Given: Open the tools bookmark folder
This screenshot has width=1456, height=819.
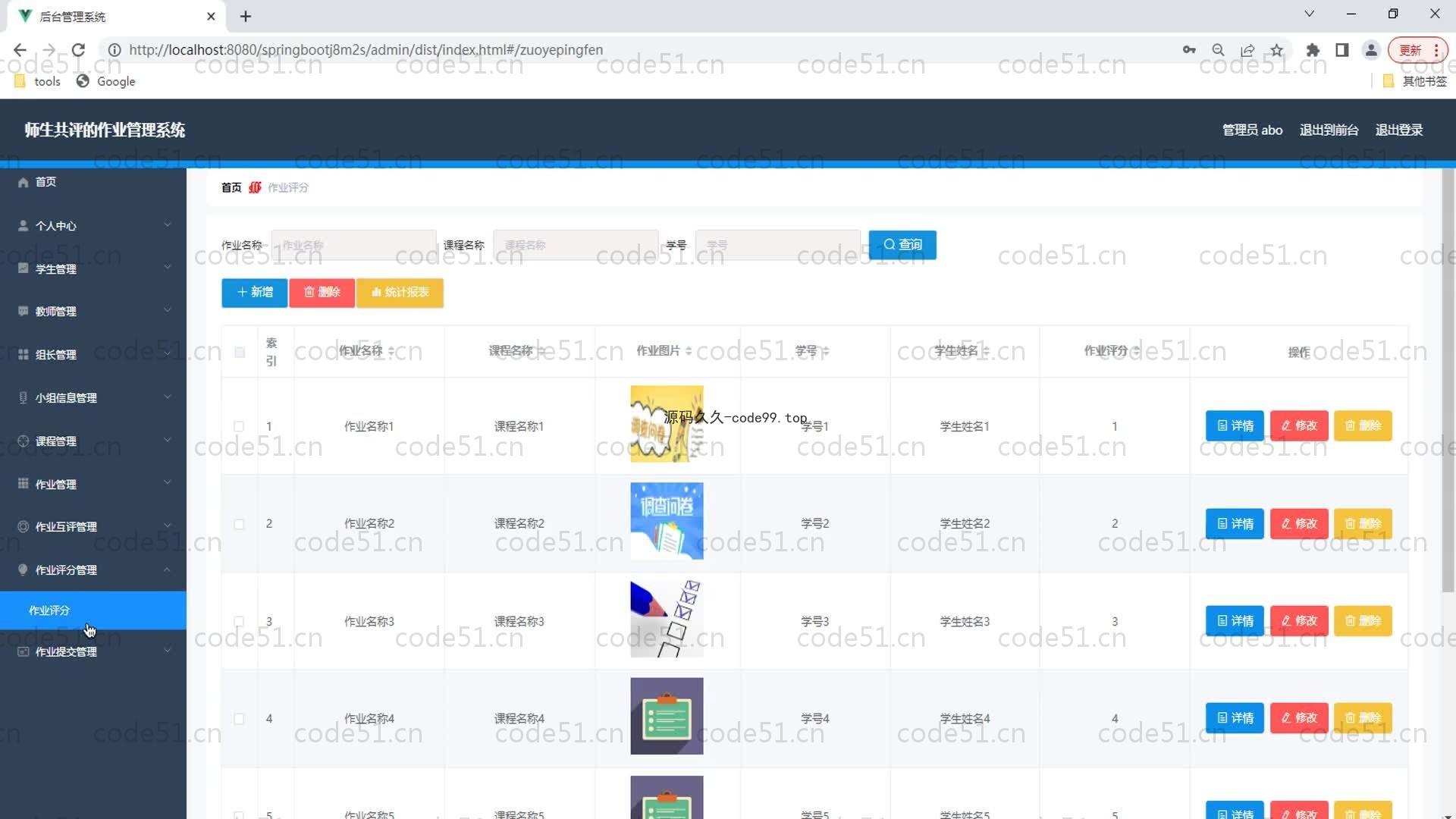Looking at the screenshot, I should pyautogui.click(x=37, y=81).
